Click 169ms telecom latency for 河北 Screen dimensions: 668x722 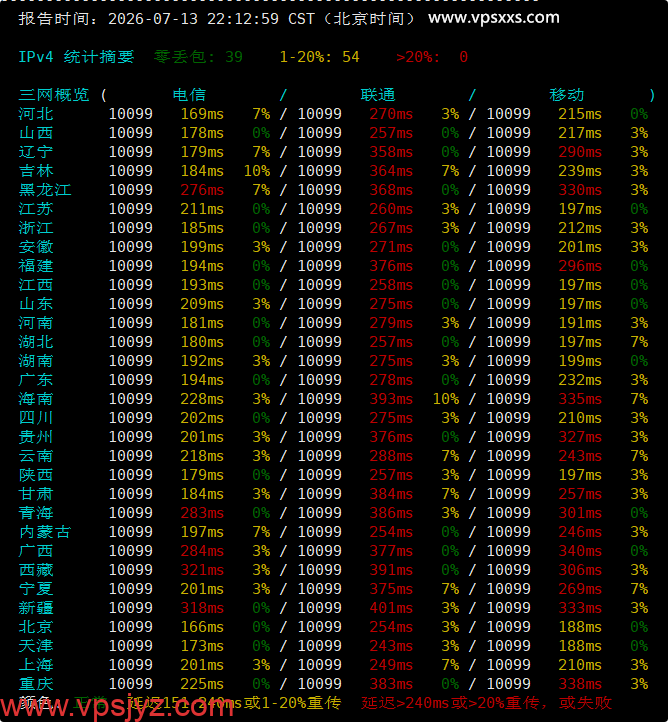202,114
